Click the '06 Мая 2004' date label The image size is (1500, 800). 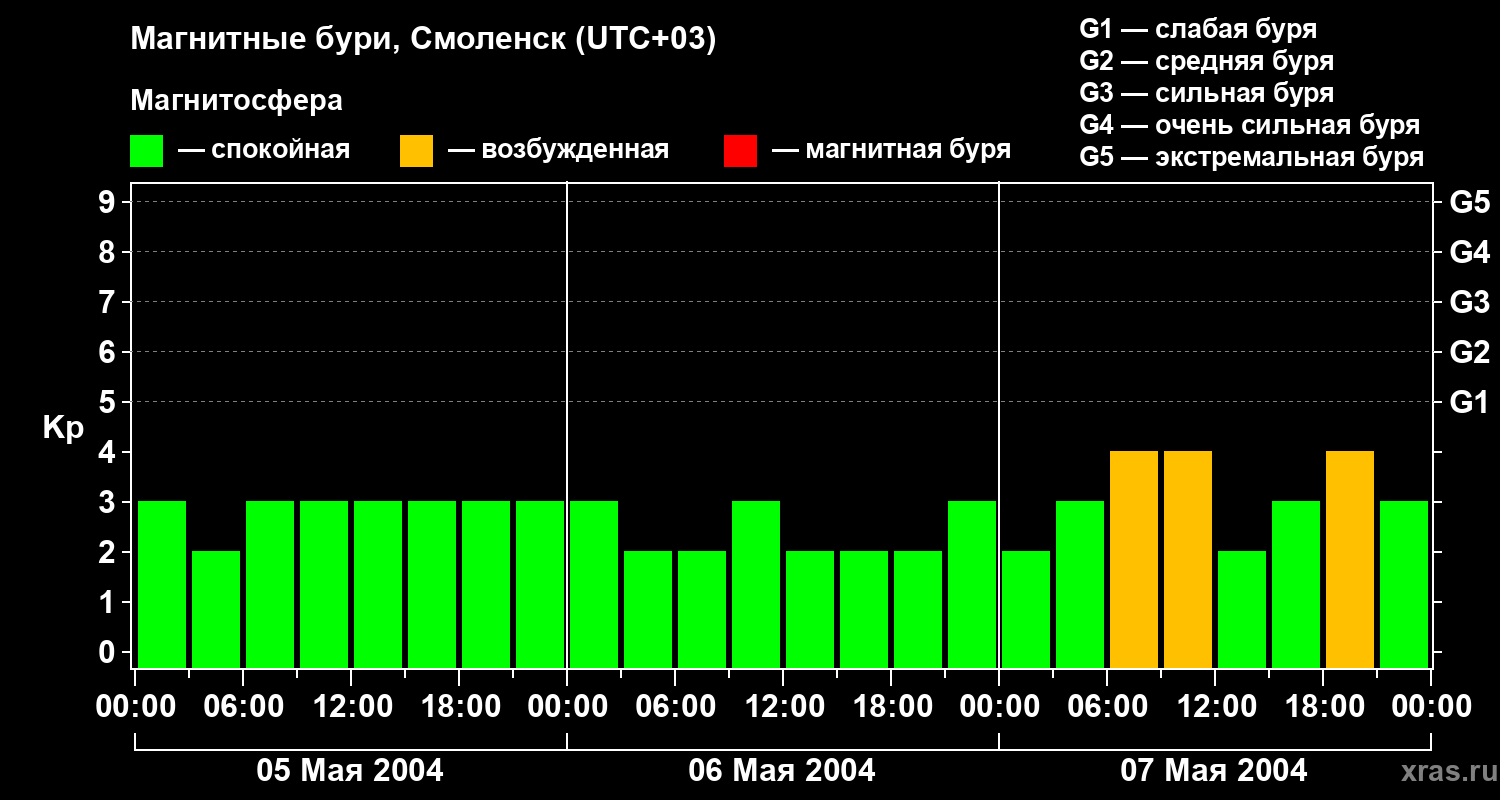782,770
